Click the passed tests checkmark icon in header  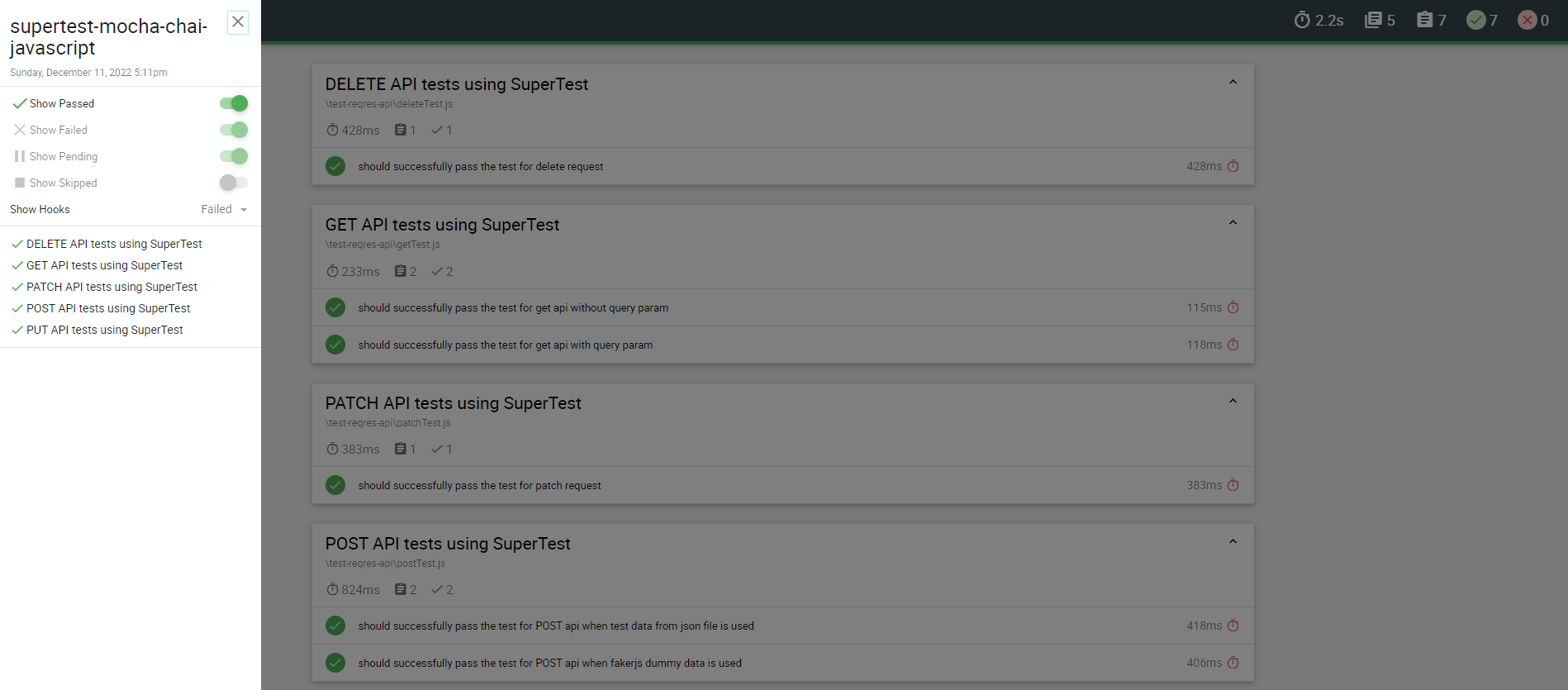click(1475, 20)
